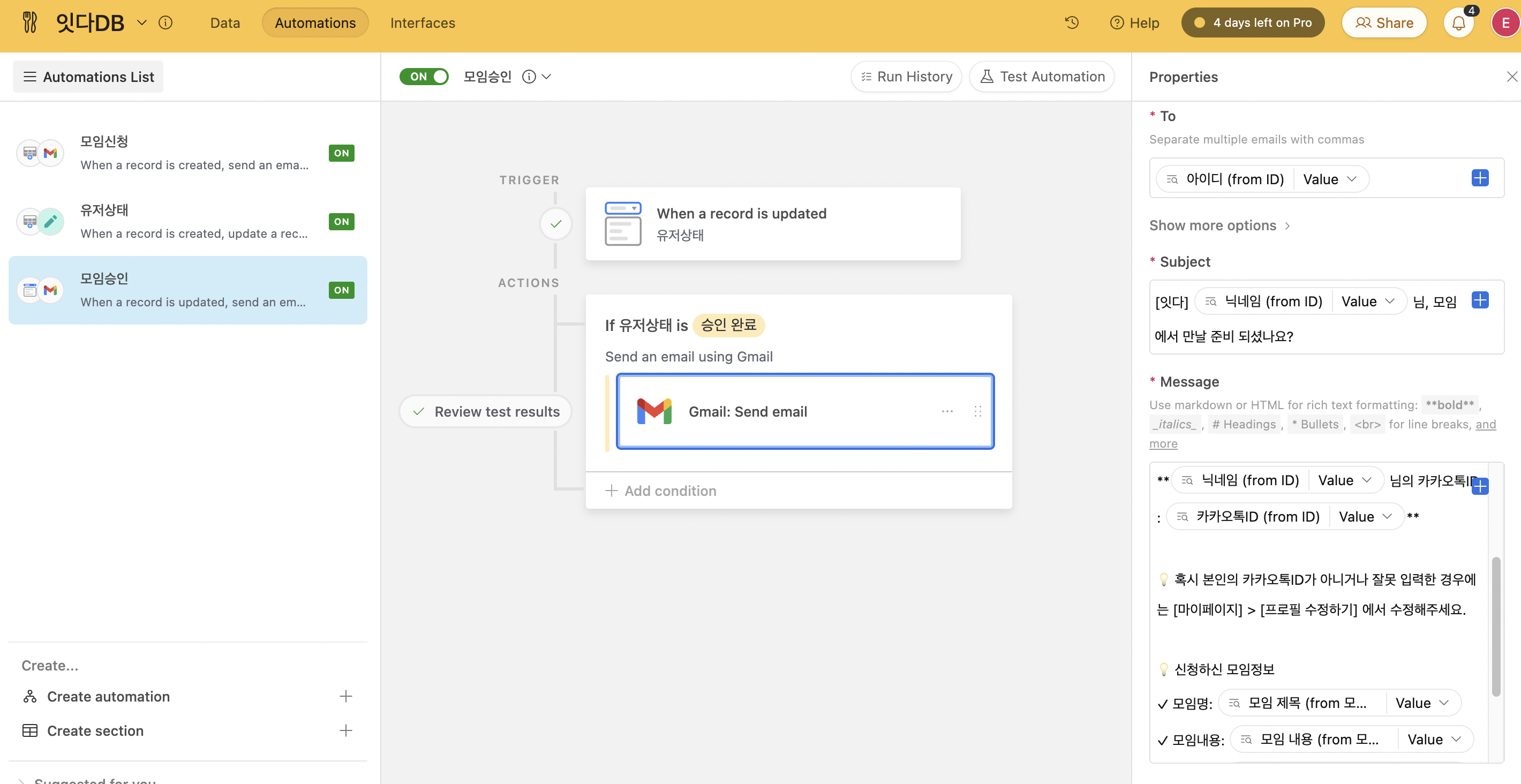Image resolution: width=1521 pixels, height=784 pixels.
Task: Toggle the automation ON switch off
Action: pos(424,77)
